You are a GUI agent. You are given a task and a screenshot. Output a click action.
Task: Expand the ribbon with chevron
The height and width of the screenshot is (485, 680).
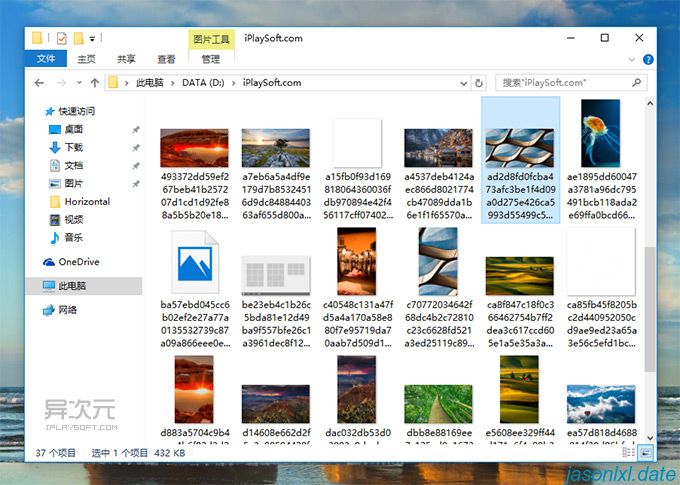[x=631, y=59]
